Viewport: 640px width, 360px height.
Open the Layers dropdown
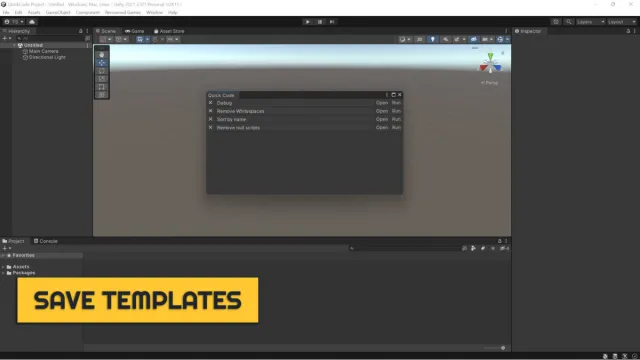click(590, 22)
